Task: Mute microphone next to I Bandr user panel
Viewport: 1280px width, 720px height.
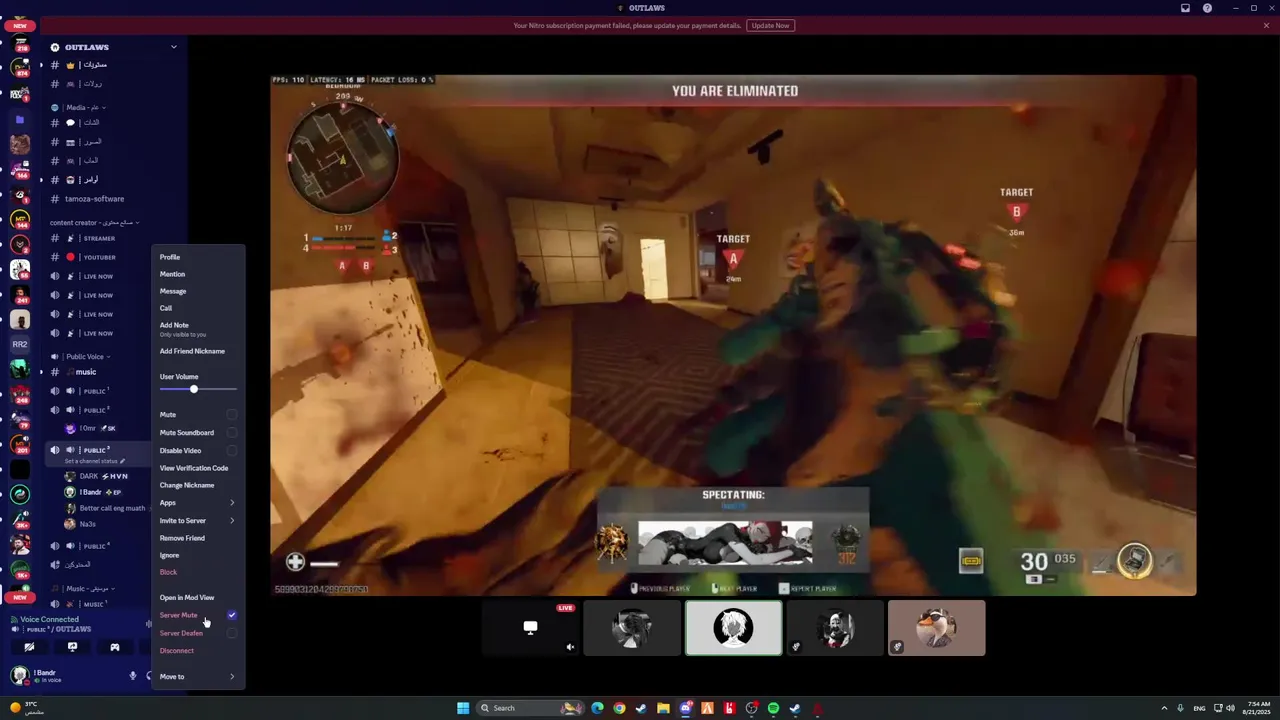Action: 132,675
